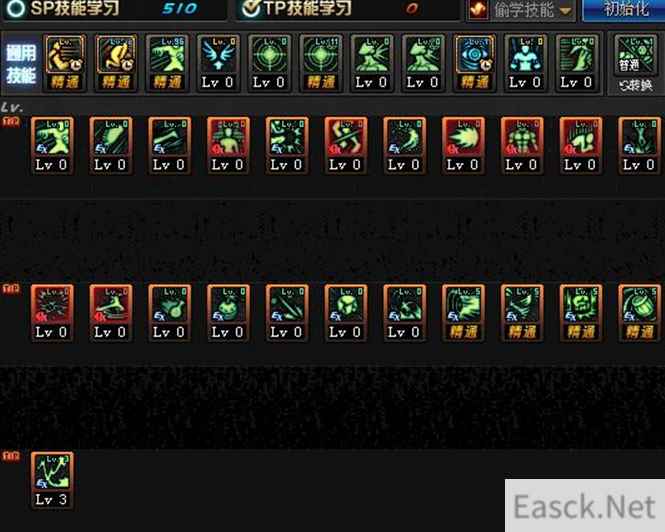Viewport: 665px width, 532px height.
Task: Collapse the first EX skill row marker
Action: click(11, 122)
